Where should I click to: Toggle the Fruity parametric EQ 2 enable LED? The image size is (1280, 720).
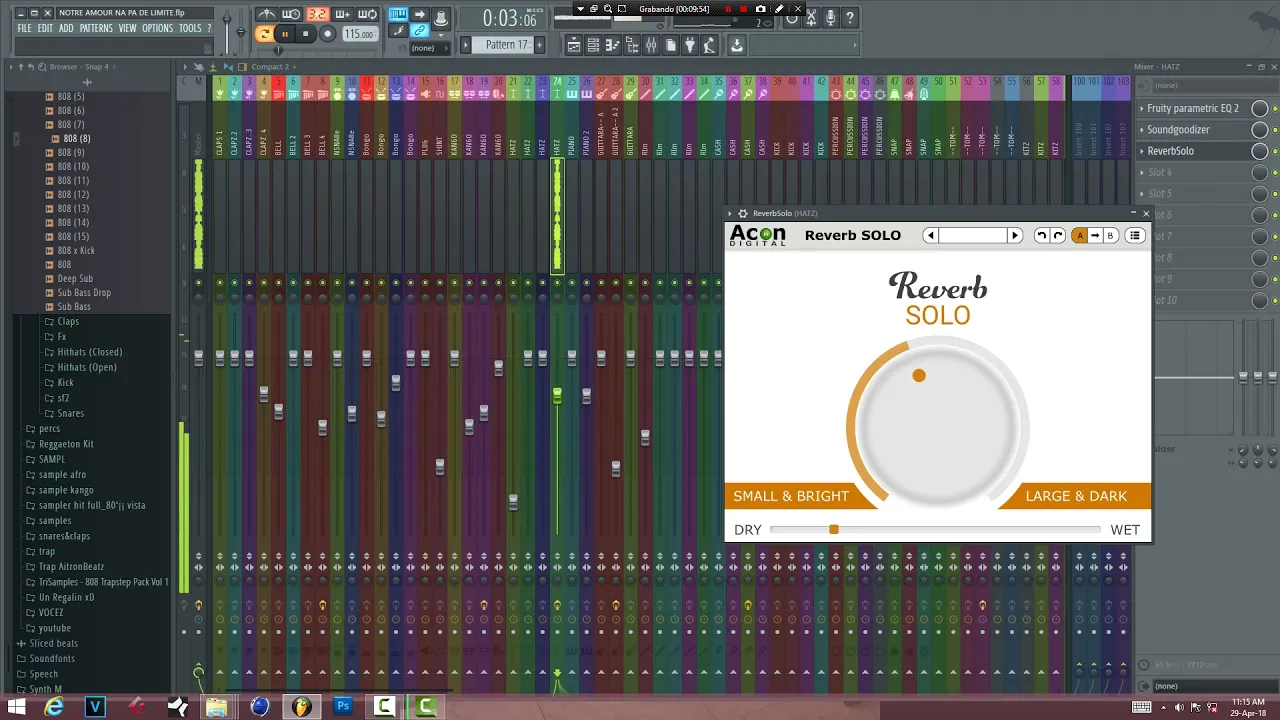(1275, 109)
